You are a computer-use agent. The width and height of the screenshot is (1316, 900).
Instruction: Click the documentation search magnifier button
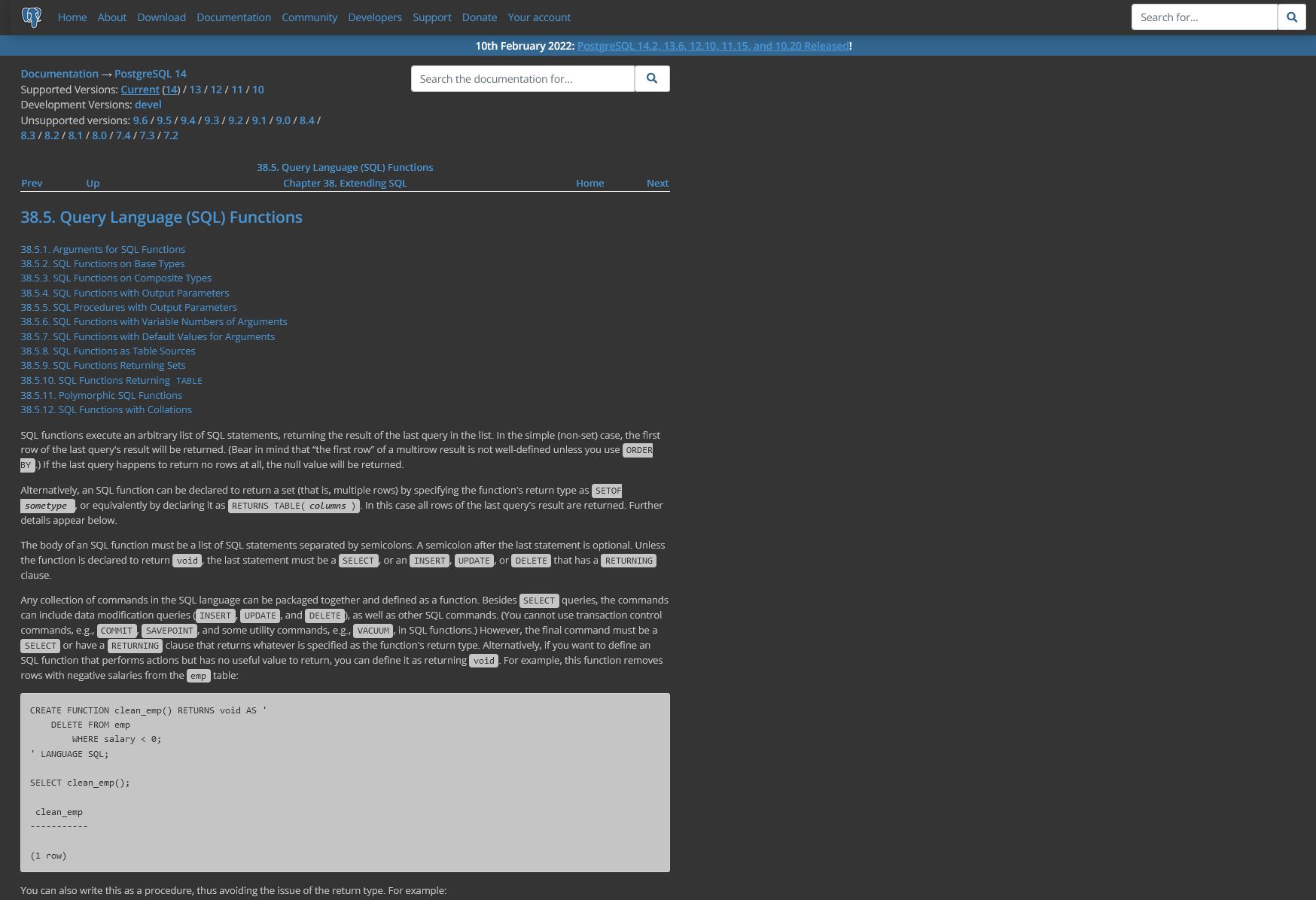[652, 78]
